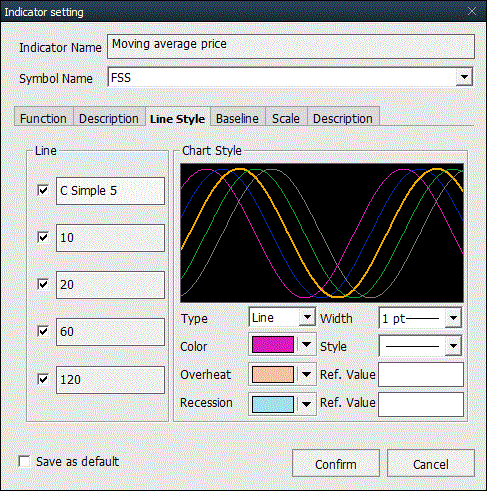Click the Cancel button
The image size is (487, 491).
(x=431, y=464)
